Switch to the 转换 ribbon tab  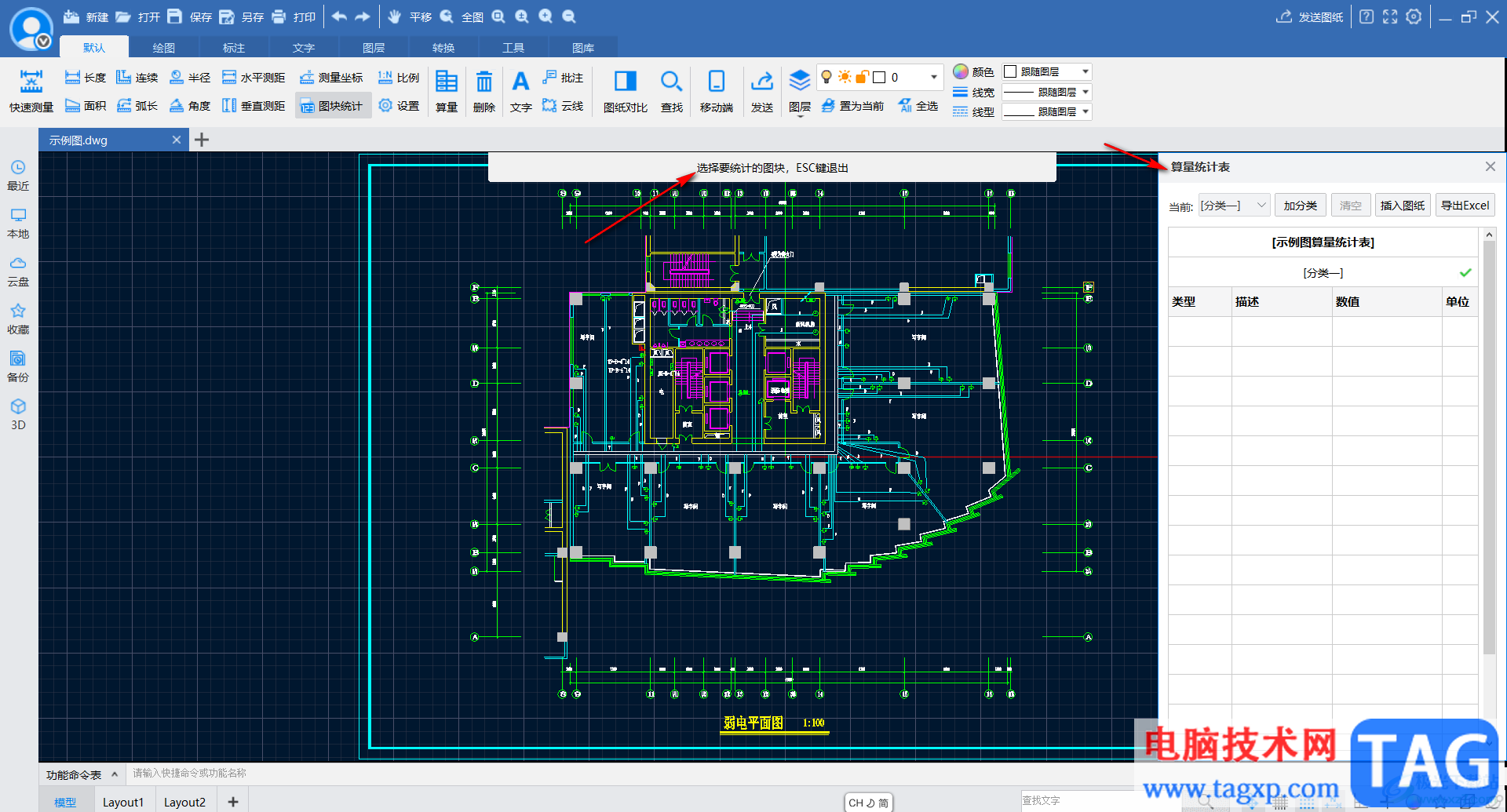pyautogui.click(x=443, y=48)
